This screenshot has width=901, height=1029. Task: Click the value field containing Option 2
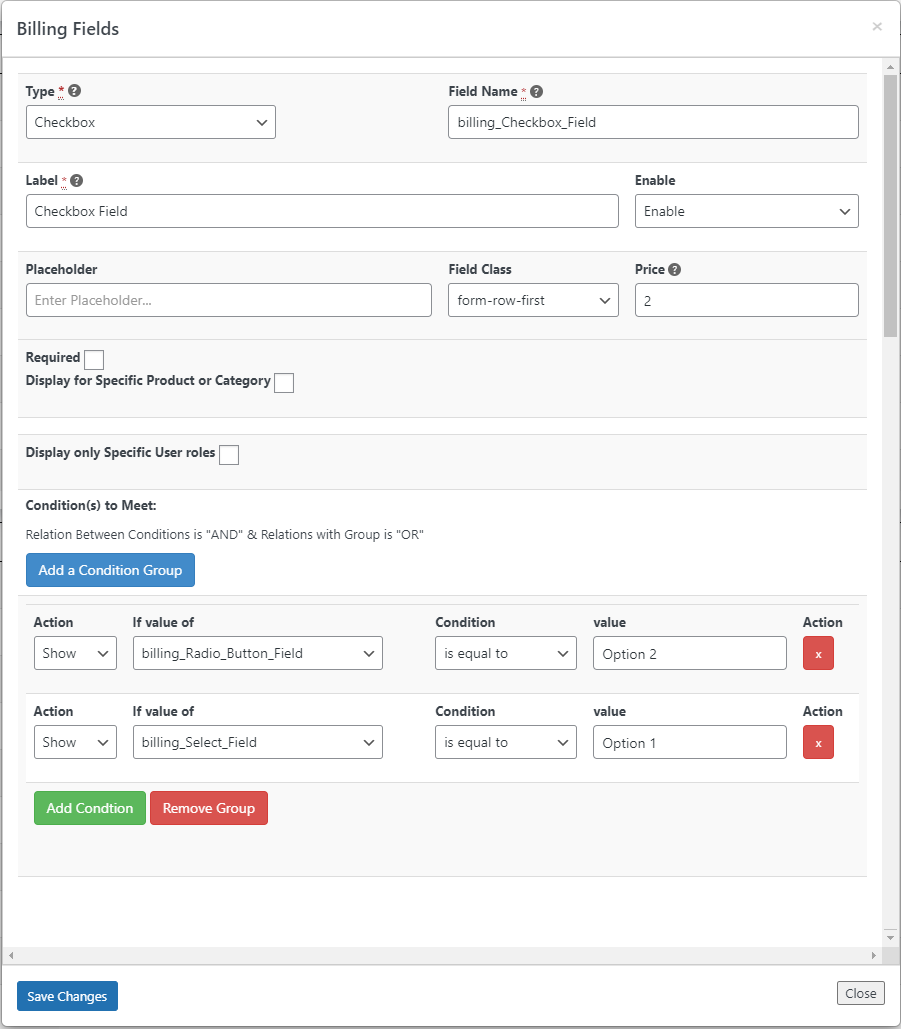pyautogui.click(x=690, y=653)
